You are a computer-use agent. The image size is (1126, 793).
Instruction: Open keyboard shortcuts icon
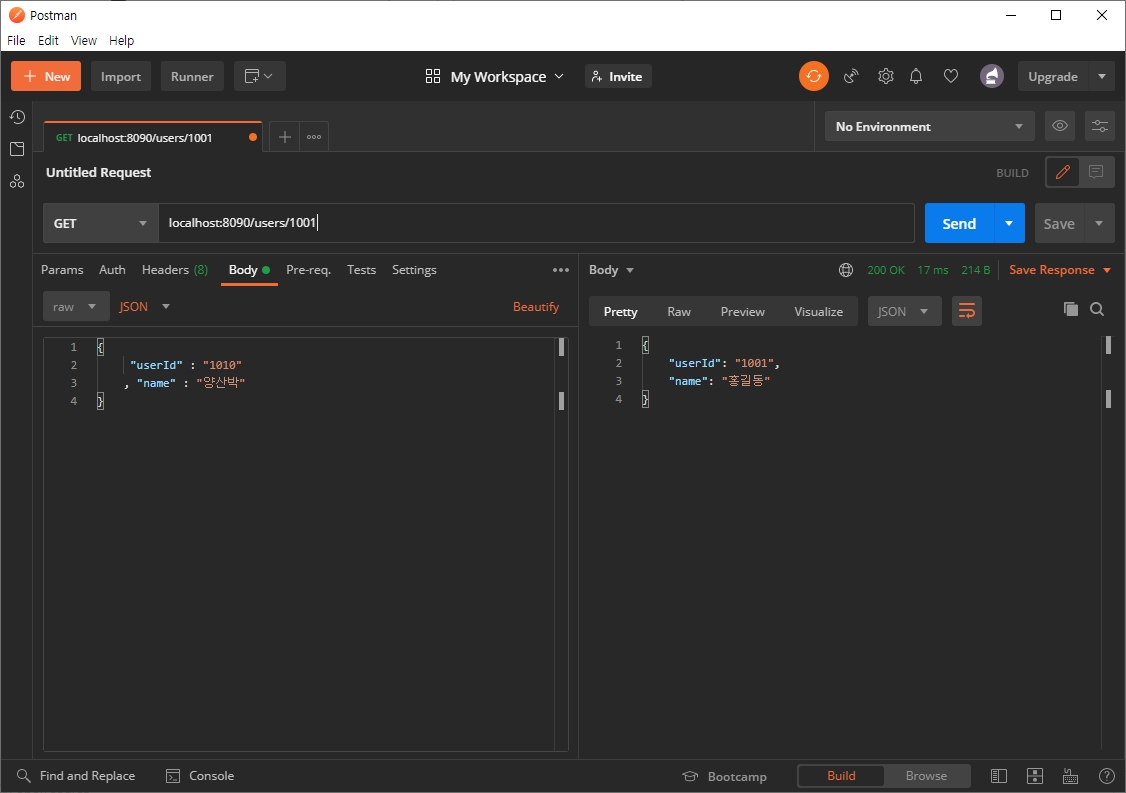[1070, 776]
